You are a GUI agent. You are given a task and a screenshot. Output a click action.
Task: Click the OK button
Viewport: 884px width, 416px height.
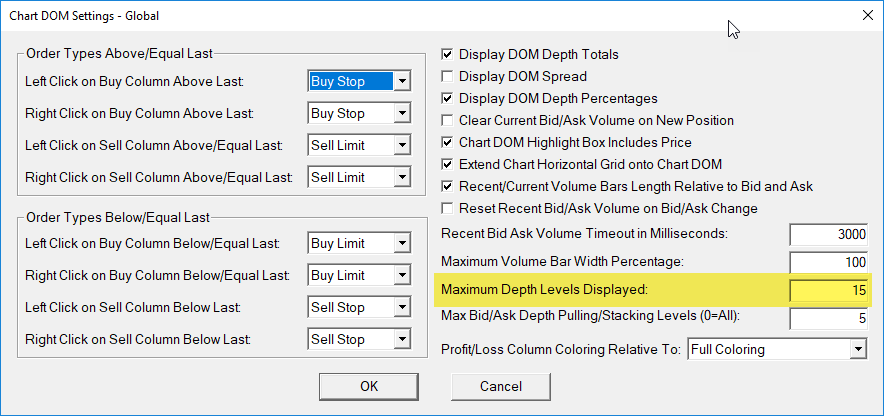click(369, 386)
